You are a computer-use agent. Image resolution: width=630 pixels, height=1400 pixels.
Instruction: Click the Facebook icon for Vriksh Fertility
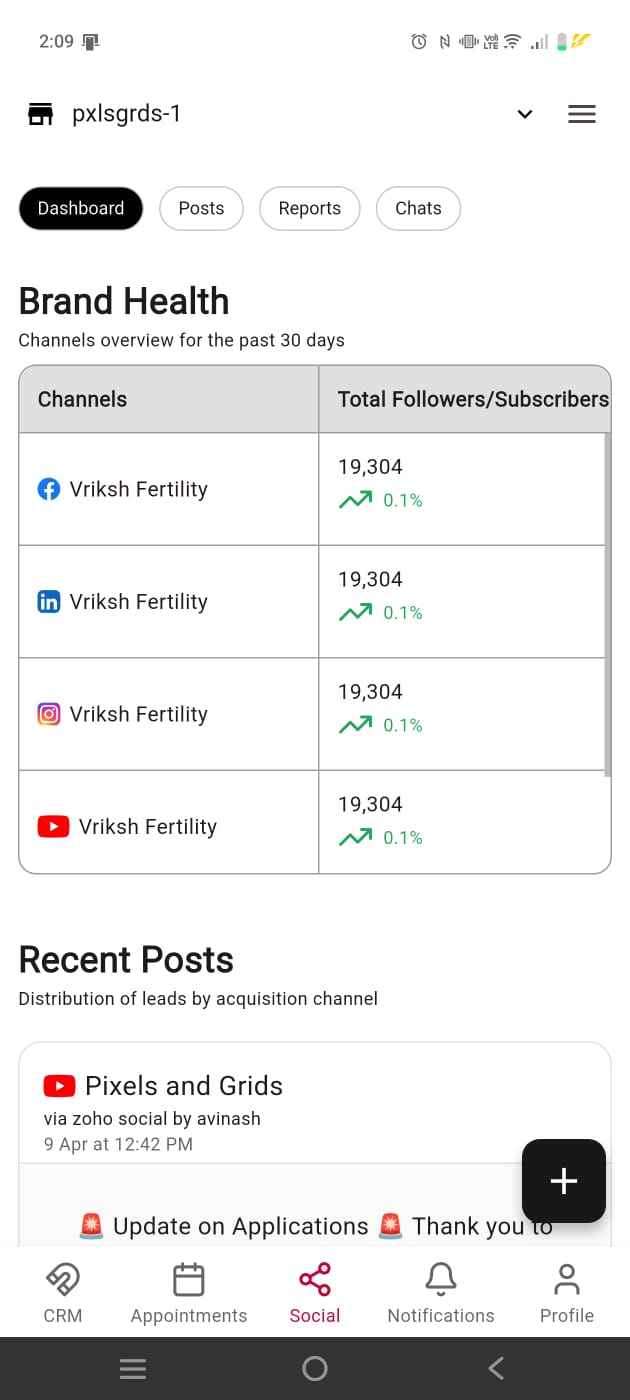[48, 489]
